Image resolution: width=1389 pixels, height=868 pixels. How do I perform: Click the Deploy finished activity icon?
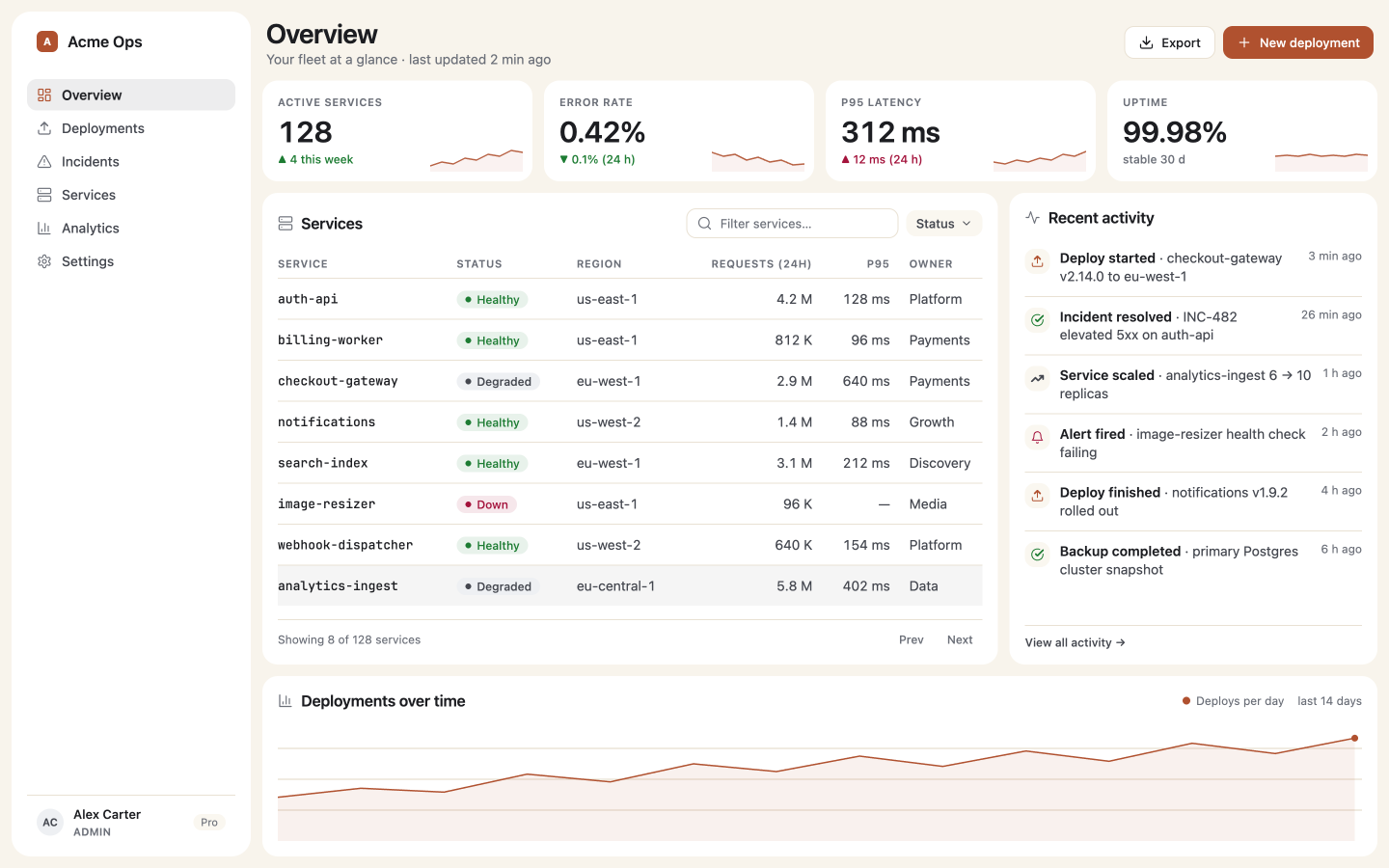click(1038, 496)
